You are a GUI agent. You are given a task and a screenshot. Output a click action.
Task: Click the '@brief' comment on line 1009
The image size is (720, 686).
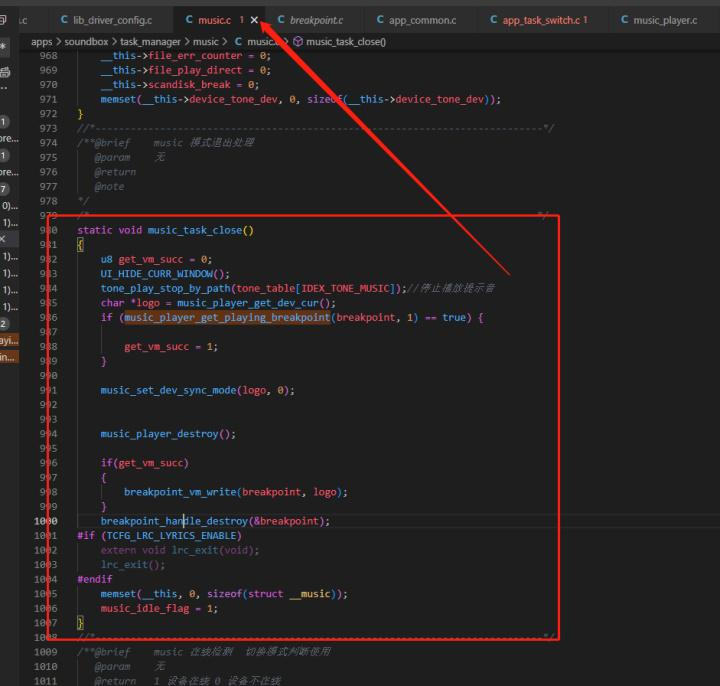(112, 652)
